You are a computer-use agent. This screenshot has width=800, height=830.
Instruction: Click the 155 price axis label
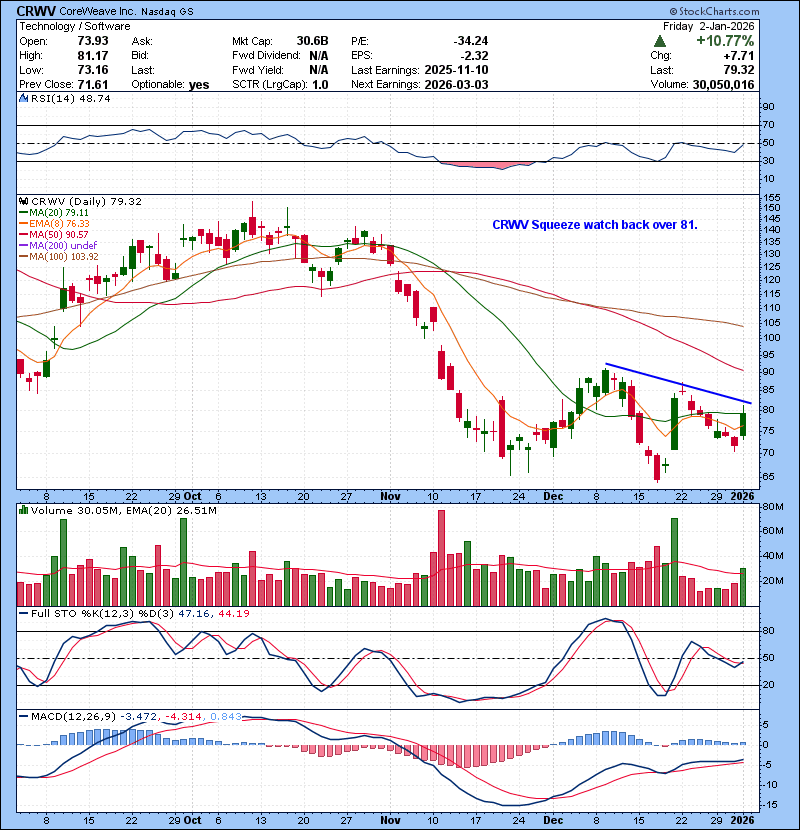click(771, 198)
